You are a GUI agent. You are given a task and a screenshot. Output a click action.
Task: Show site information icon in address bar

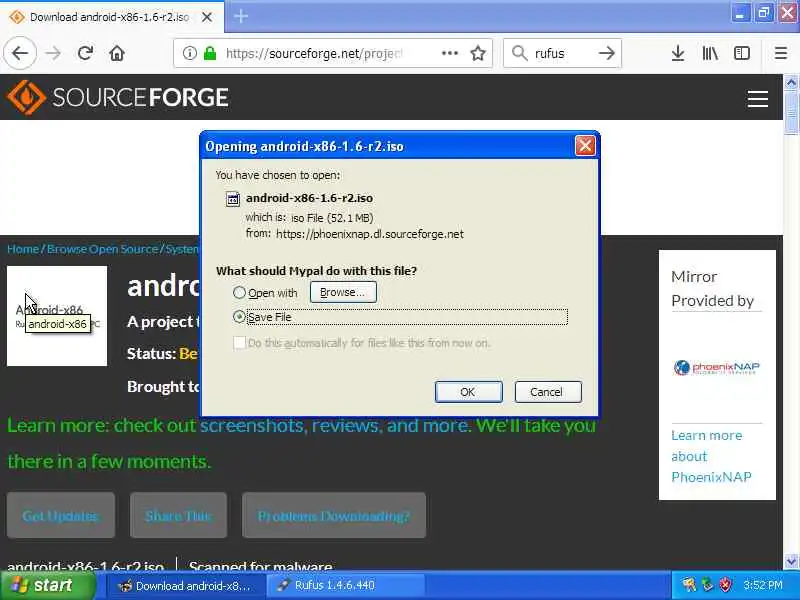[189, 53]
